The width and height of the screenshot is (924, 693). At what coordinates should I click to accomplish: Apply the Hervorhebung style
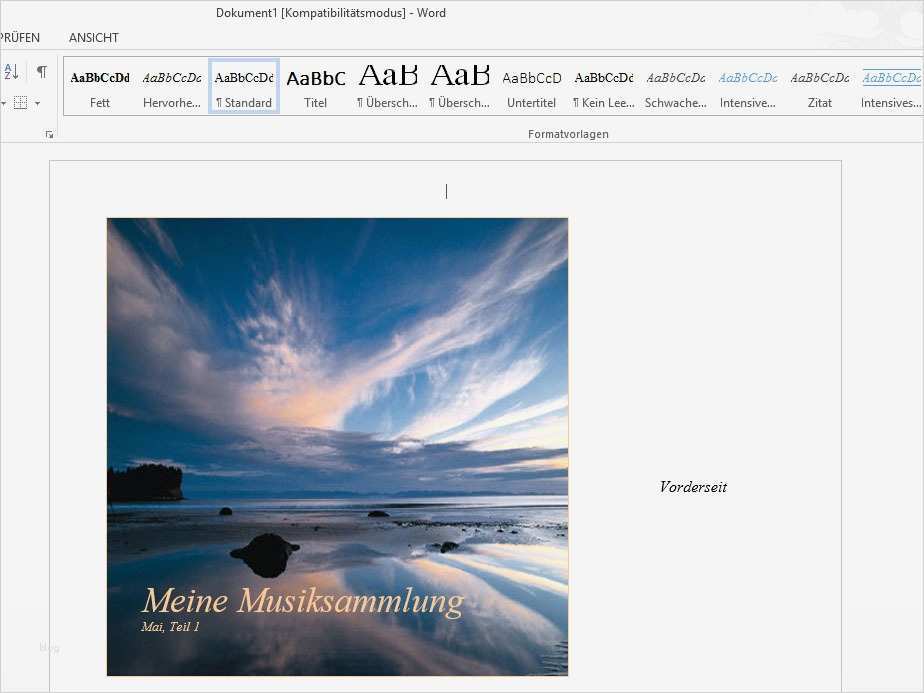tap(172, 87)
